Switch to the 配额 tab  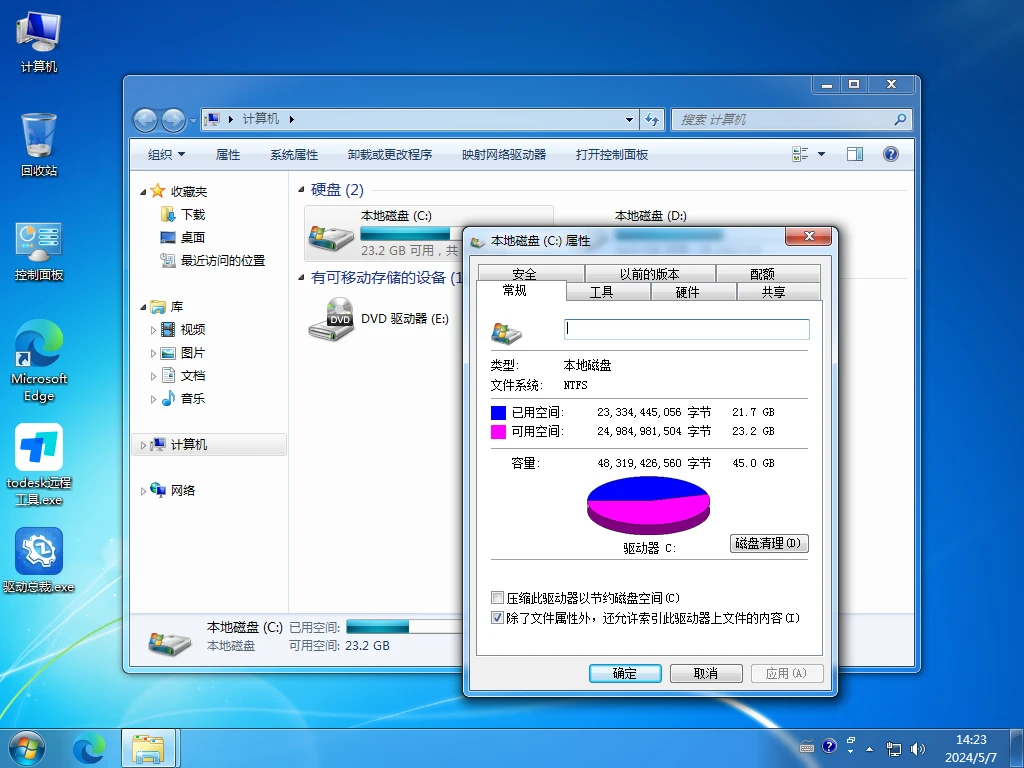(x=762, y=274)
